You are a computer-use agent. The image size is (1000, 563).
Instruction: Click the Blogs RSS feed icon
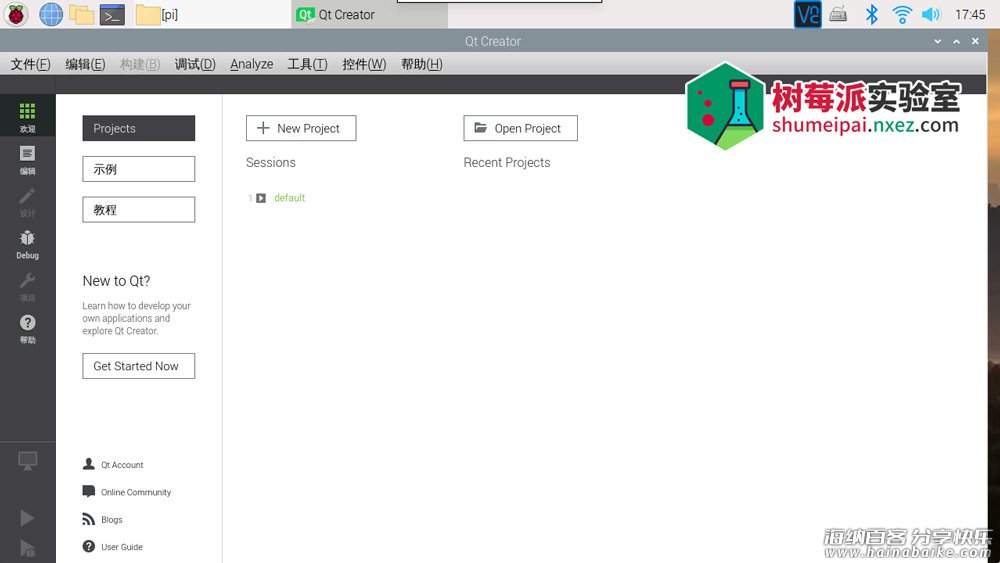pyautogui.click(x=89, y=519)
